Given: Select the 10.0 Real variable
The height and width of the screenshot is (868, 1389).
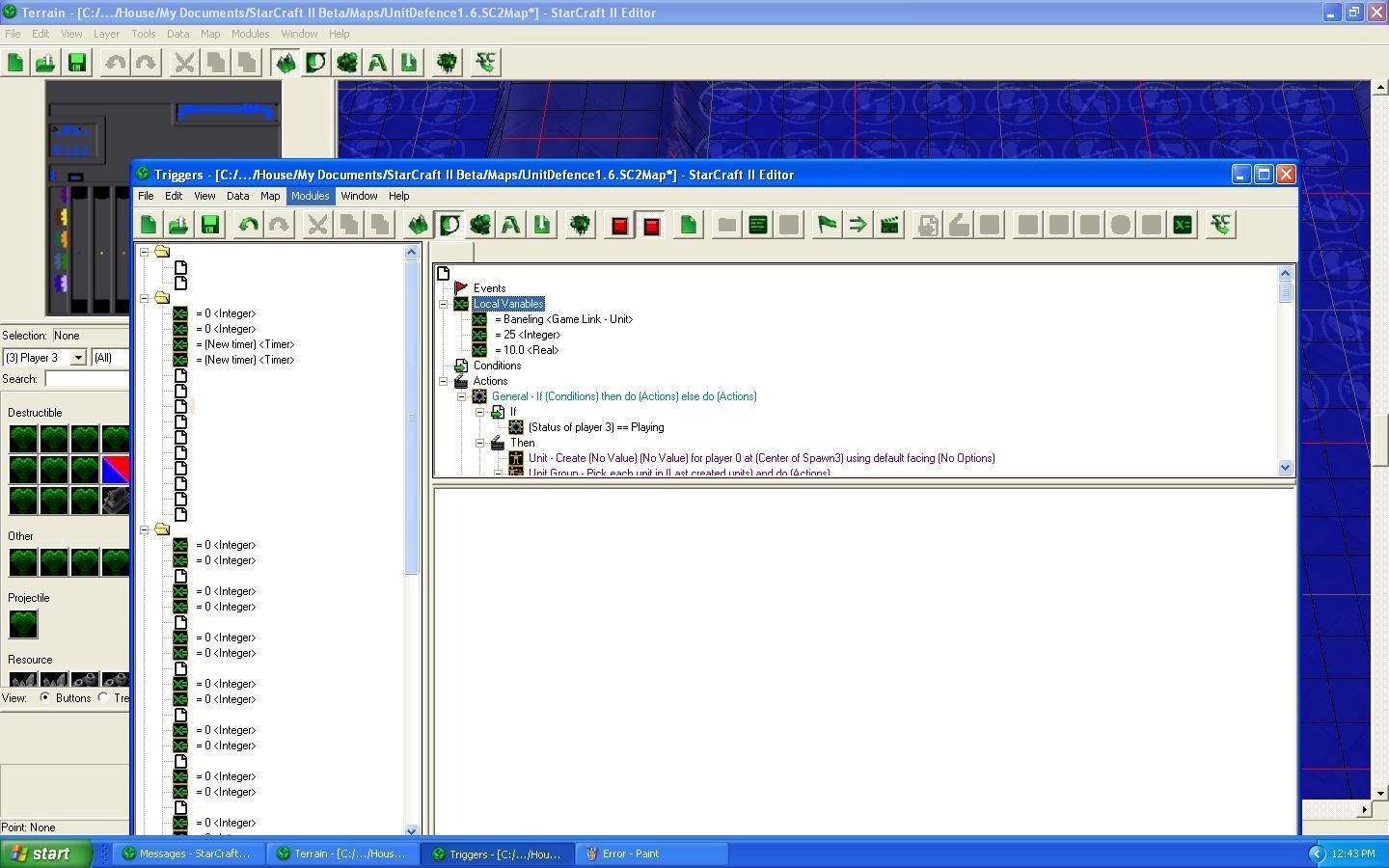Looking at the screenshot, I should tap(527, 350).
